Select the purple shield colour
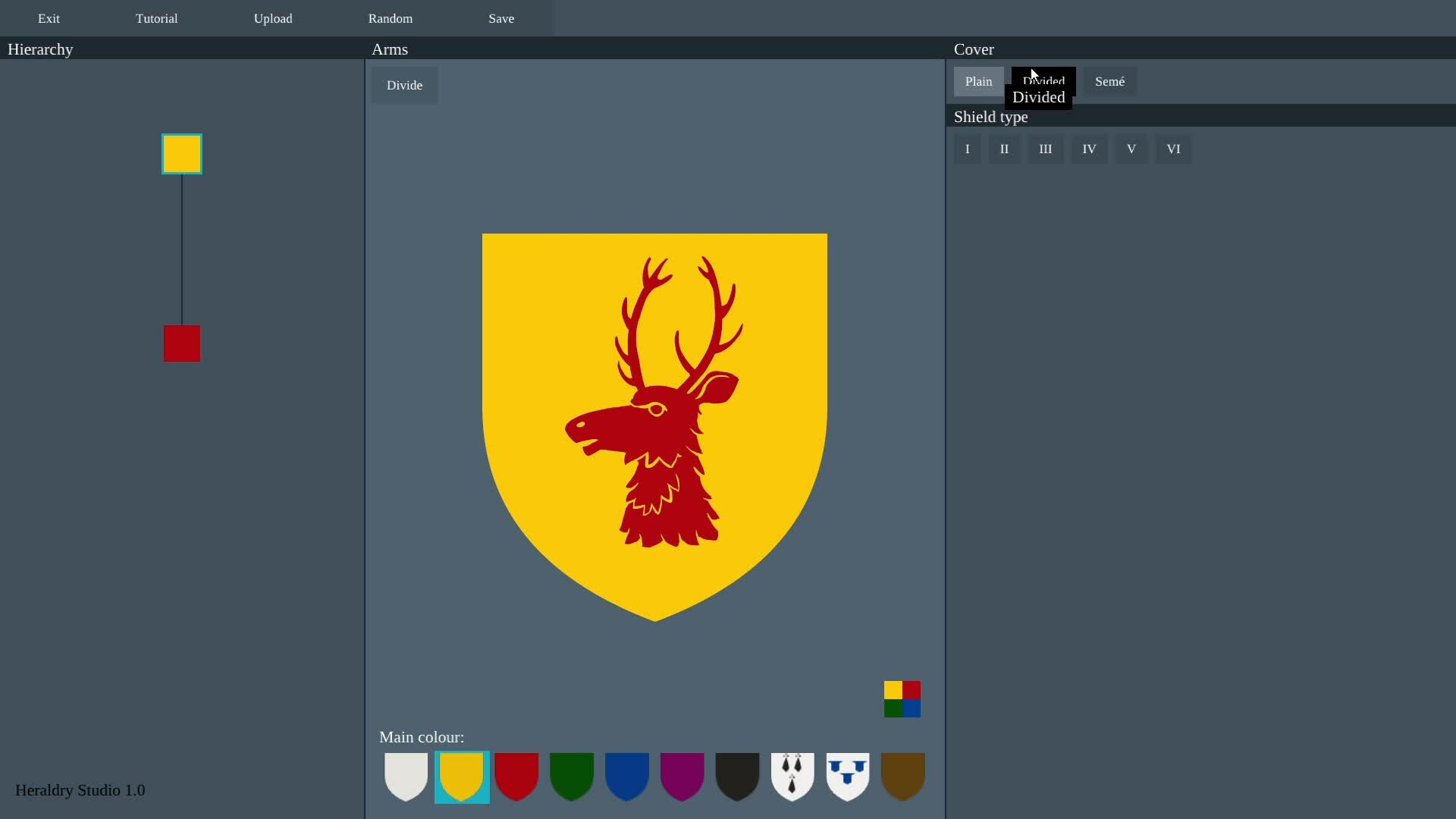Image resolution: width=1456 pixels, height=819 pixels. (682, 776)
